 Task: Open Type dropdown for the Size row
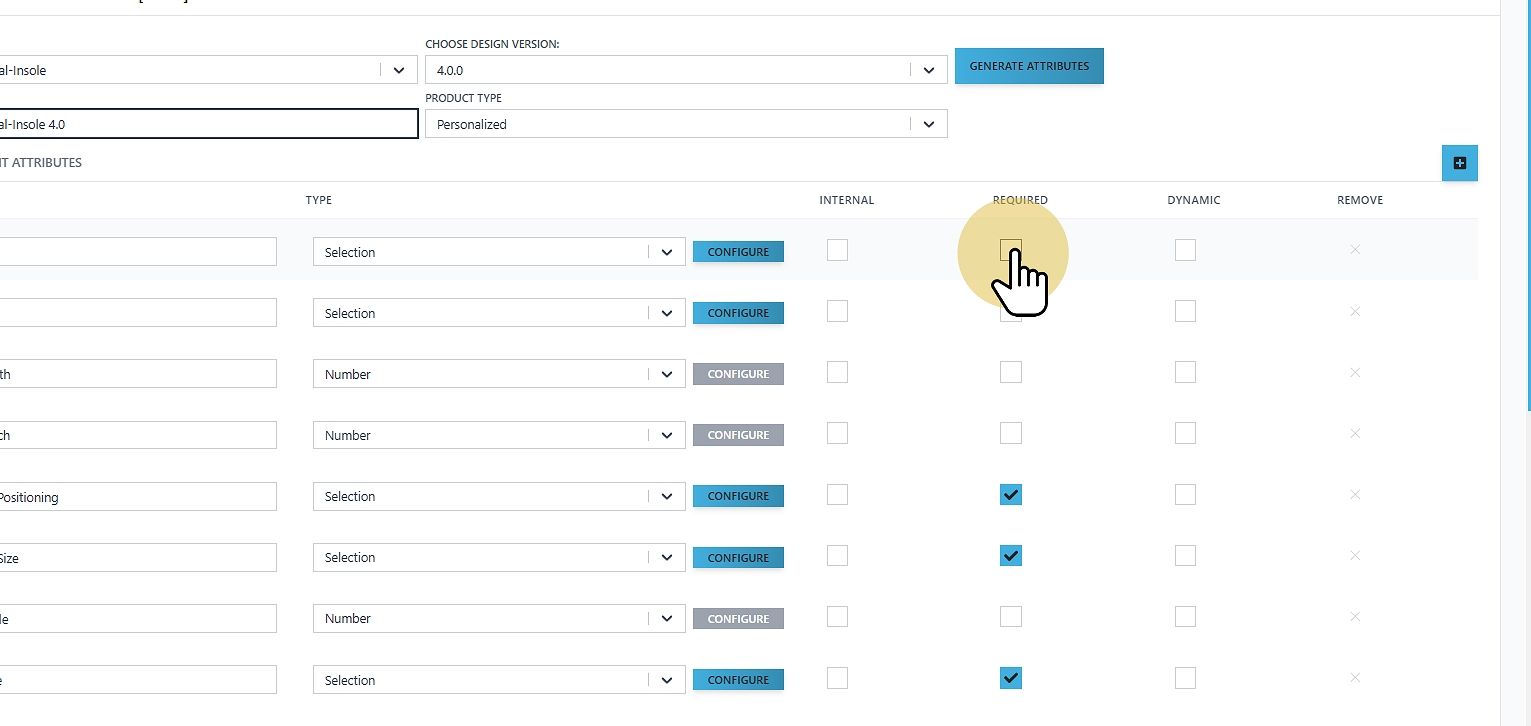(x=499, y=557)
